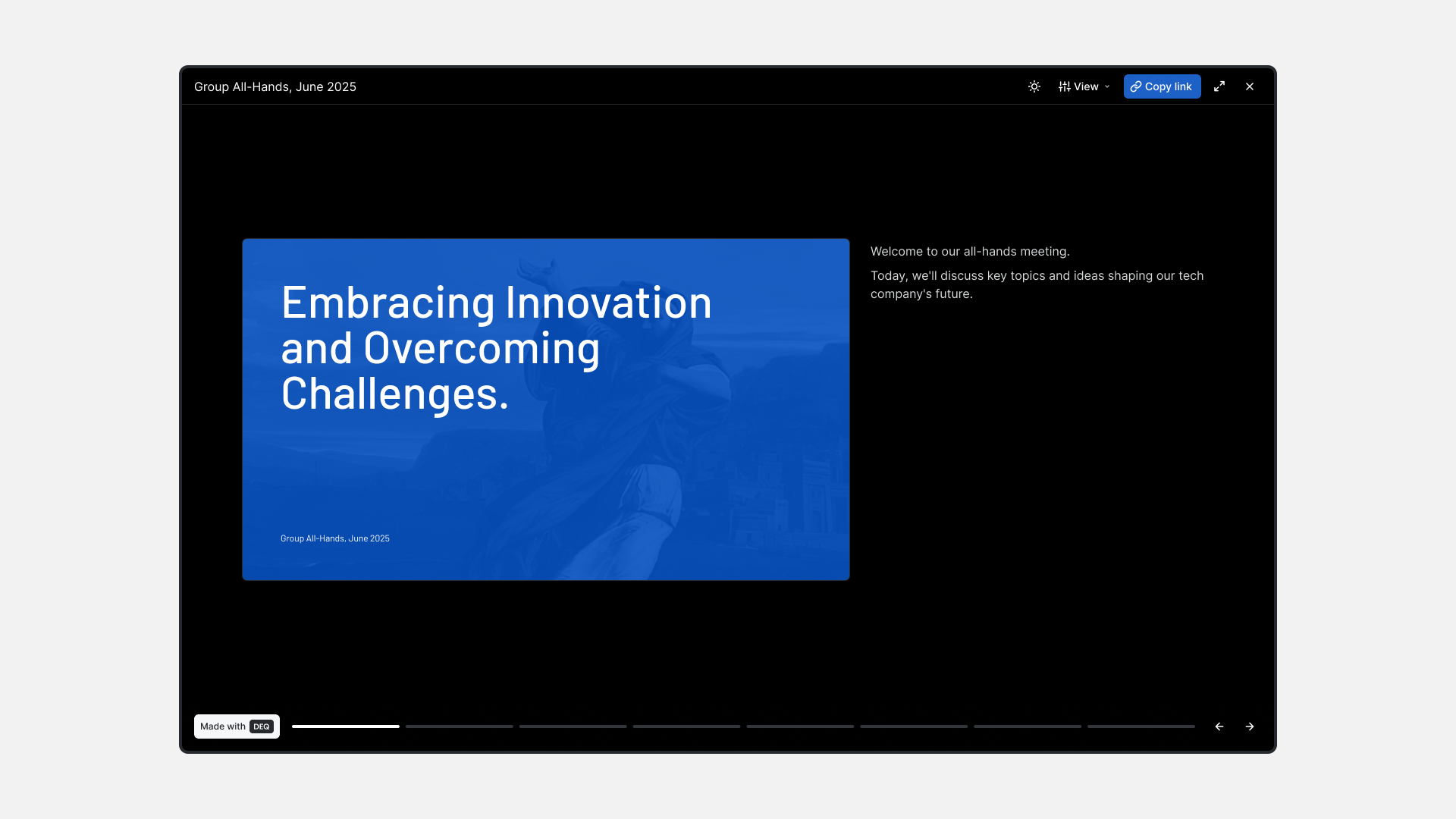1456x819 pixels.
Task: Go to the previous slide with the left arrow
Action: 1219,726
